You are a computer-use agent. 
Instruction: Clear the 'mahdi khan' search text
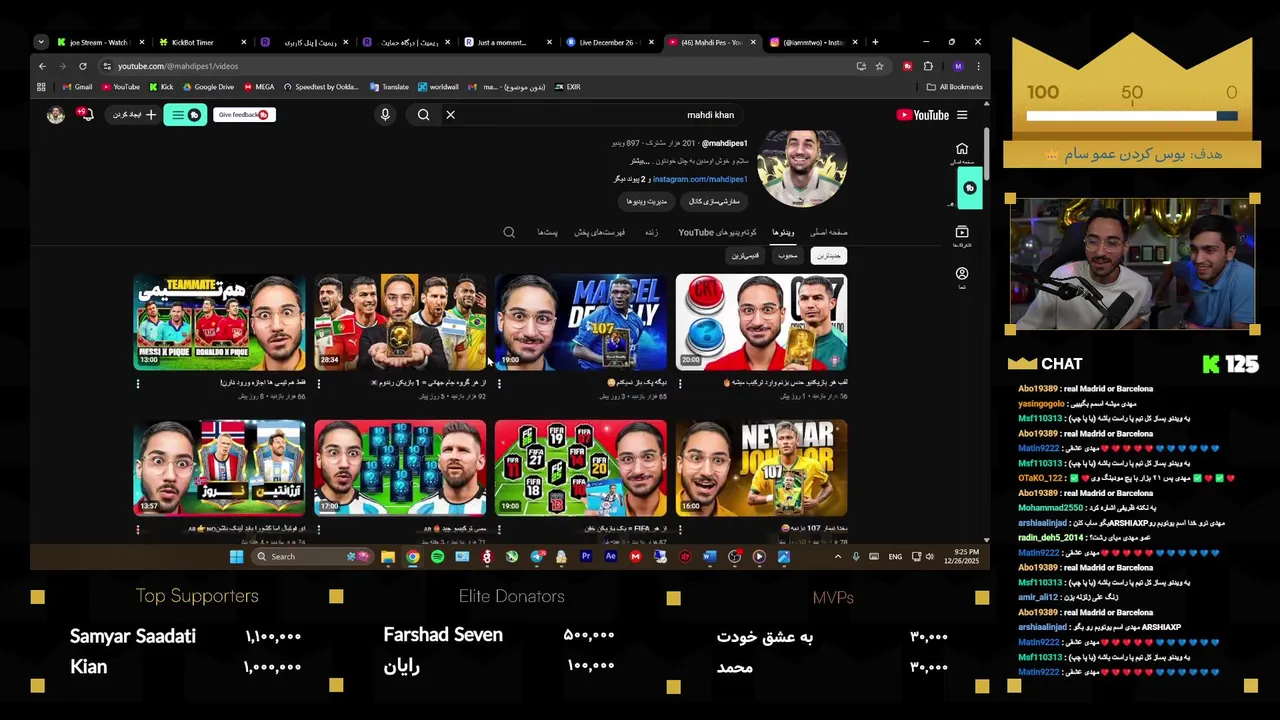click(x=450, y=115)
